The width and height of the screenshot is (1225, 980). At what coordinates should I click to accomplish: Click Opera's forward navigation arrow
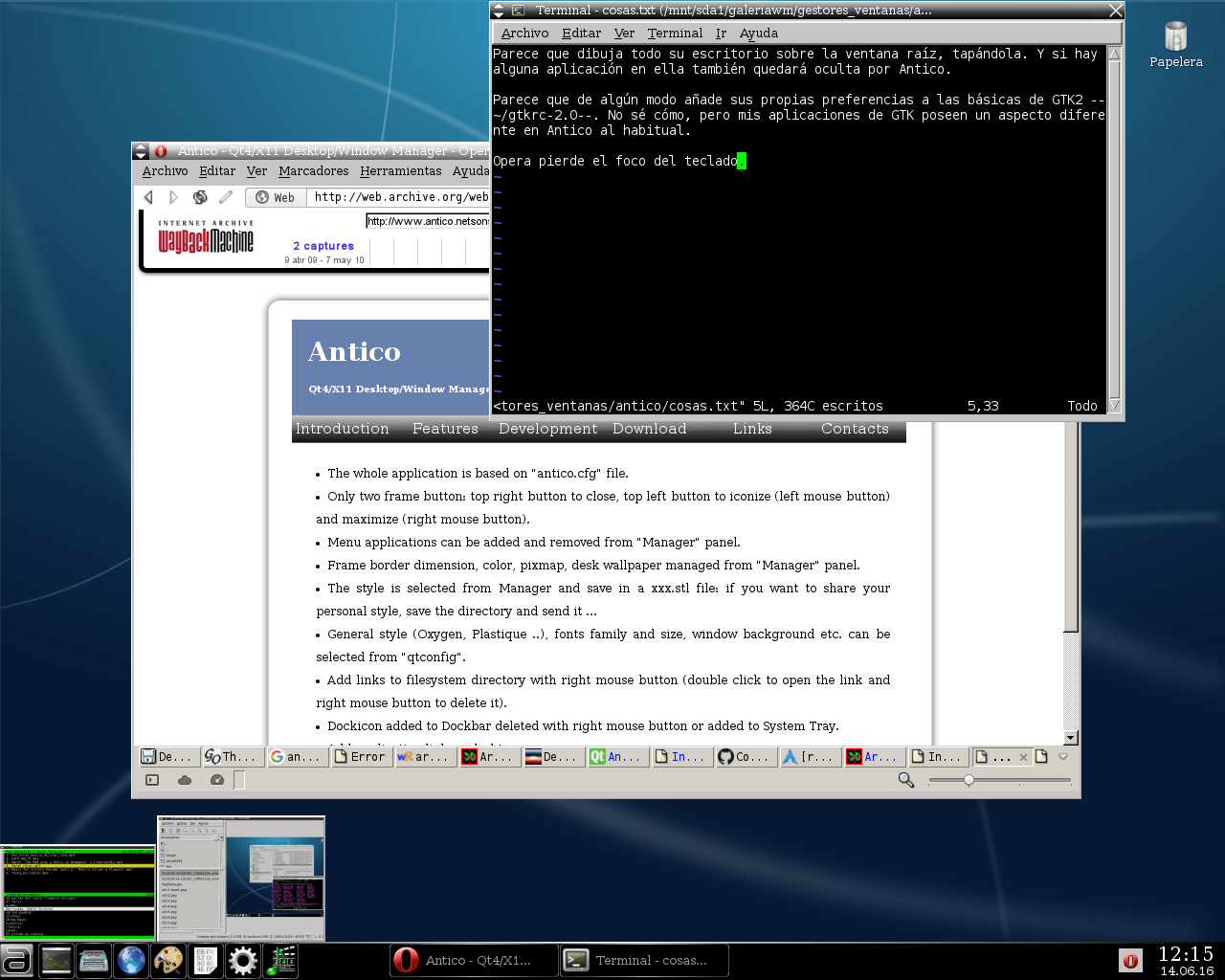pos(173,197)
